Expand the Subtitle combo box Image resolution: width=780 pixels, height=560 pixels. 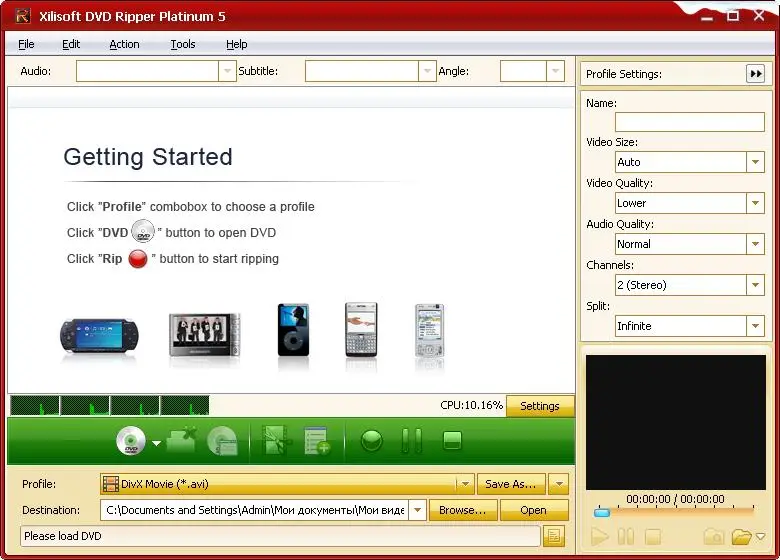pyautogui.click(x=427, y=71)
